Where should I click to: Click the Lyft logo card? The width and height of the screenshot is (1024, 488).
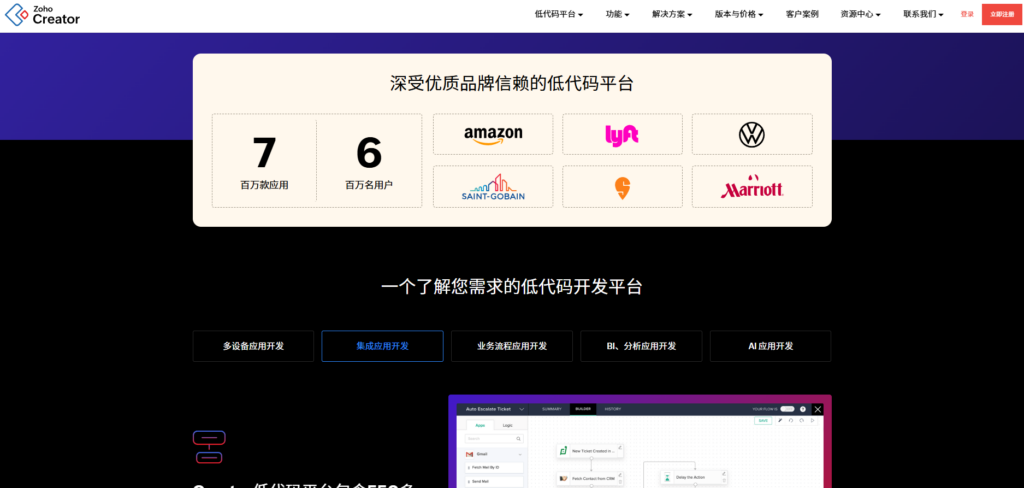[622, 134]
